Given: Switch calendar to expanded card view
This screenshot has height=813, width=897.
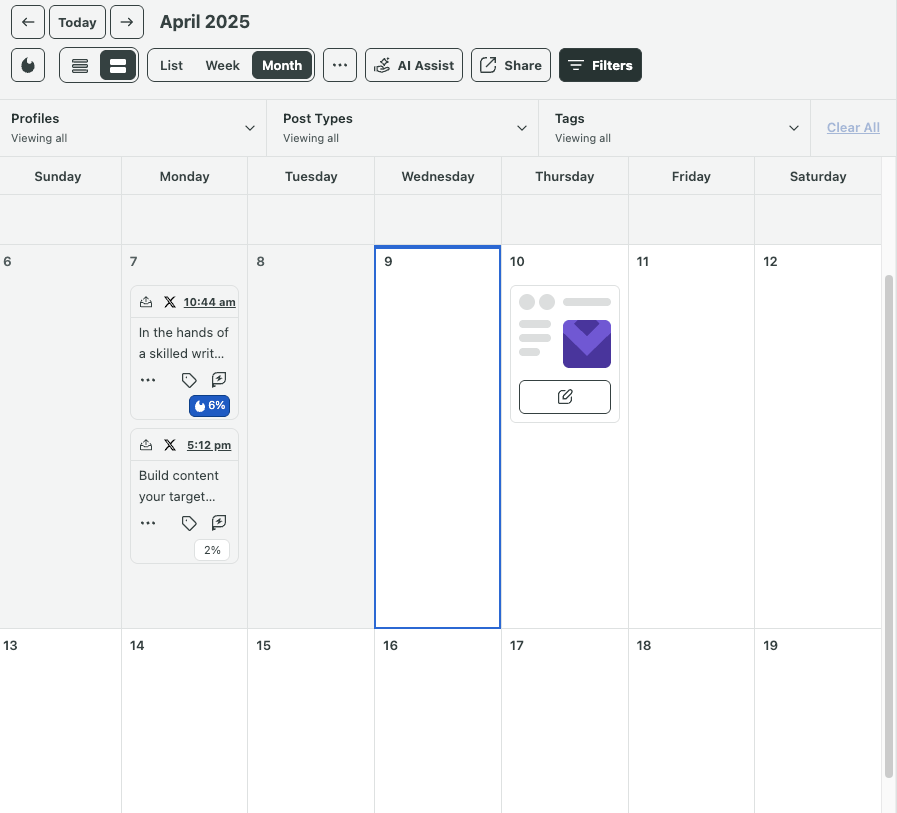Looking at the screenshot, I should click(x=118, y=65).
